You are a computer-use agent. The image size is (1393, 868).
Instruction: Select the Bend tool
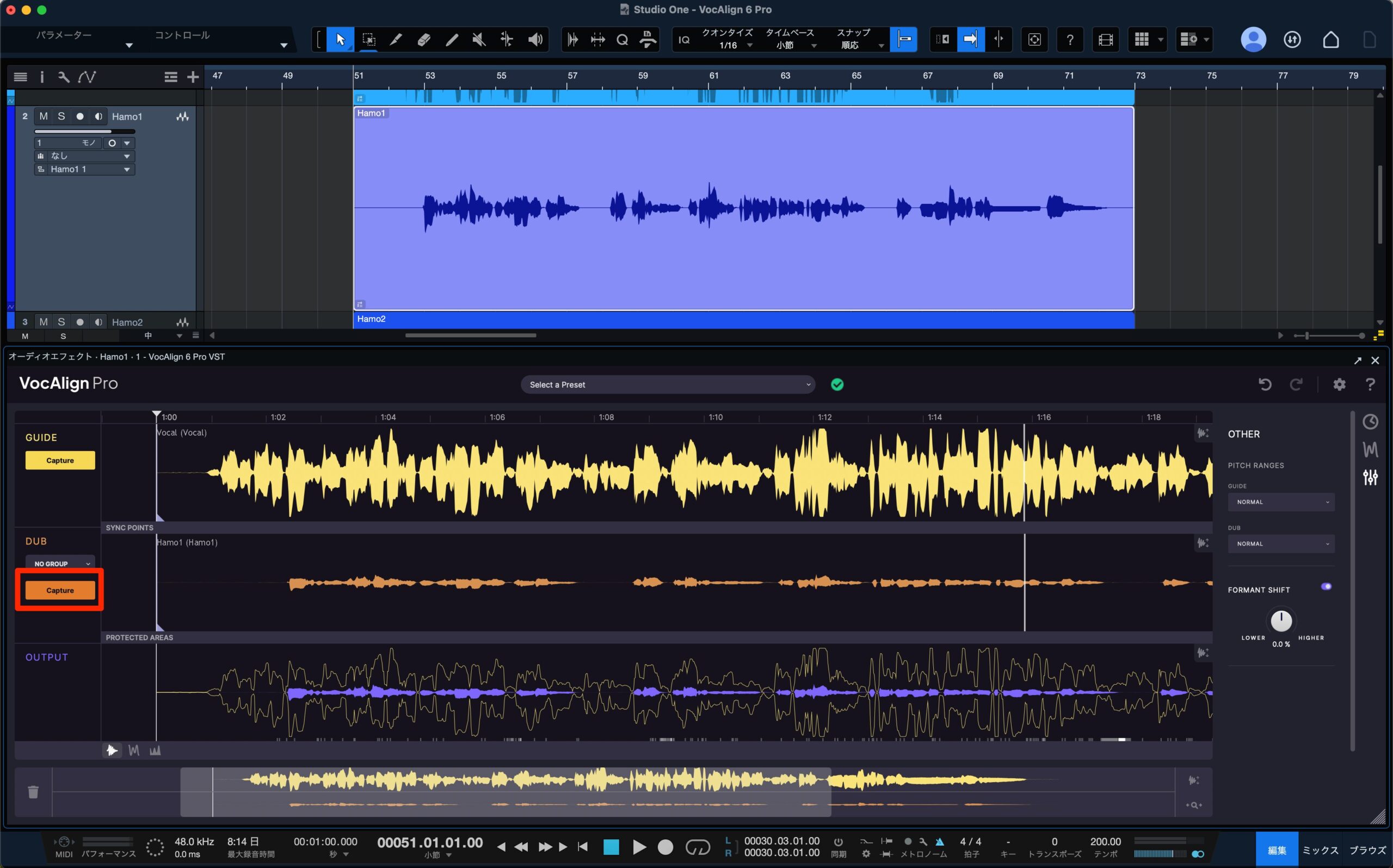(507, 40)
